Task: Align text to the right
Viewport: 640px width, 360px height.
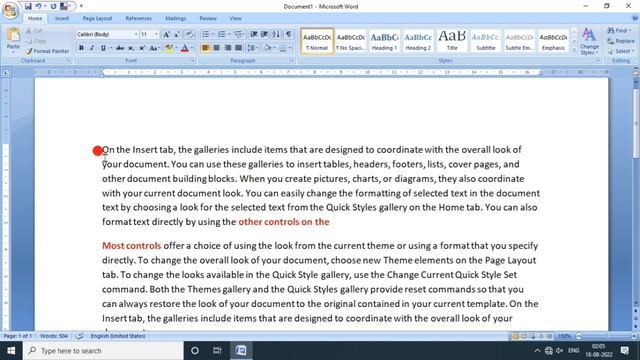Action: (x=227, y=48)
